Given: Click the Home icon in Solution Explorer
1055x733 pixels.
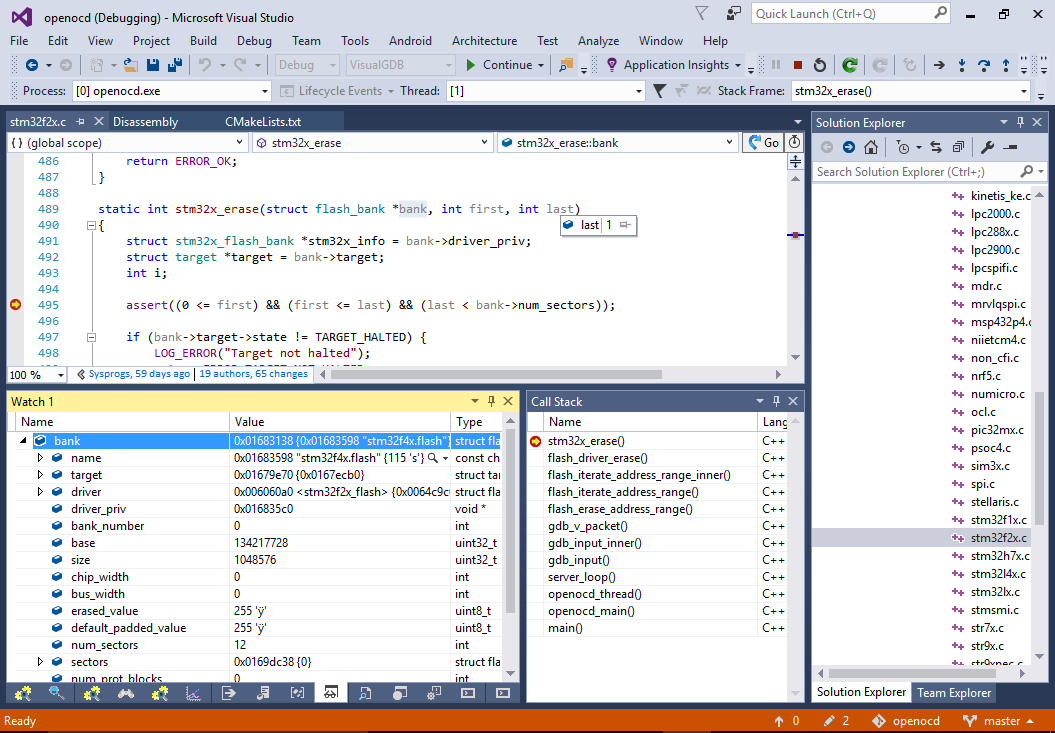Looking at the screenshot, I should [x=871, y=147].
